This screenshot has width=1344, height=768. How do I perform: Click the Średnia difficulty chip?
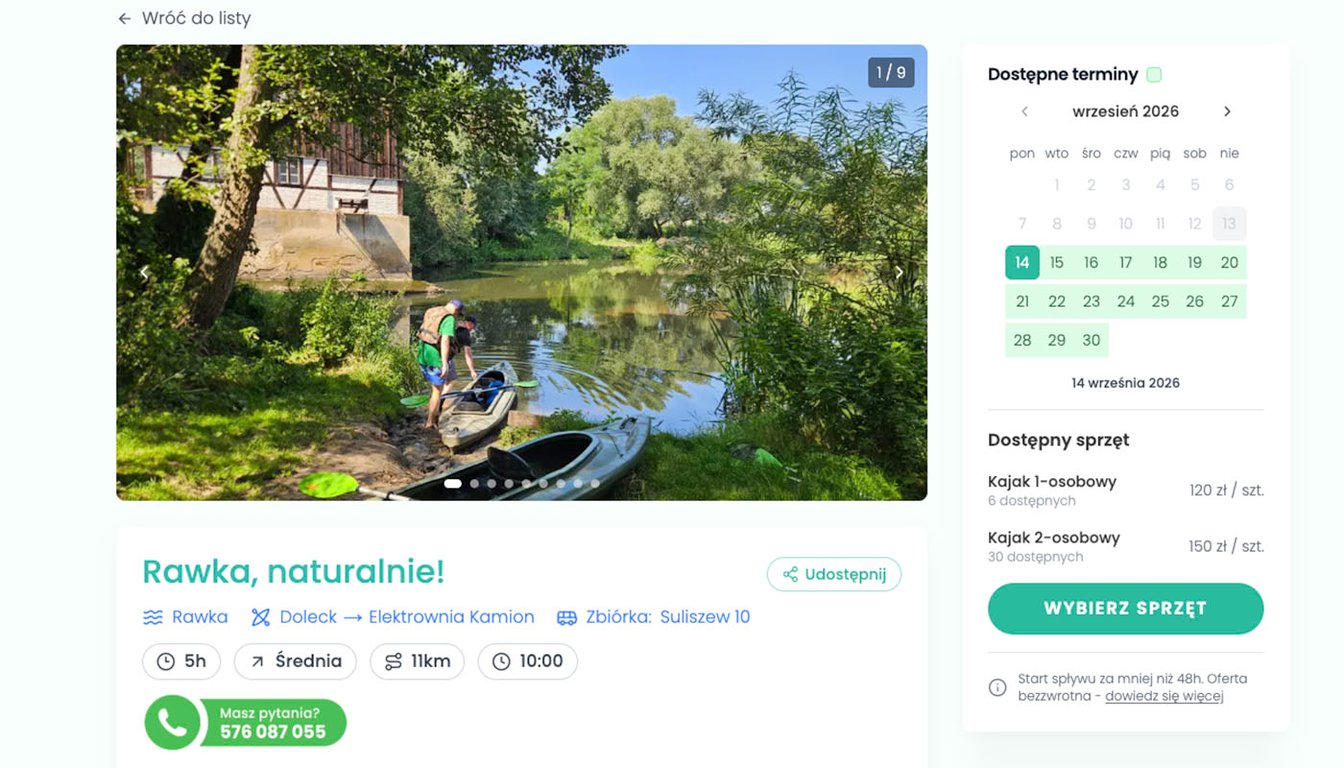point(295,661)
